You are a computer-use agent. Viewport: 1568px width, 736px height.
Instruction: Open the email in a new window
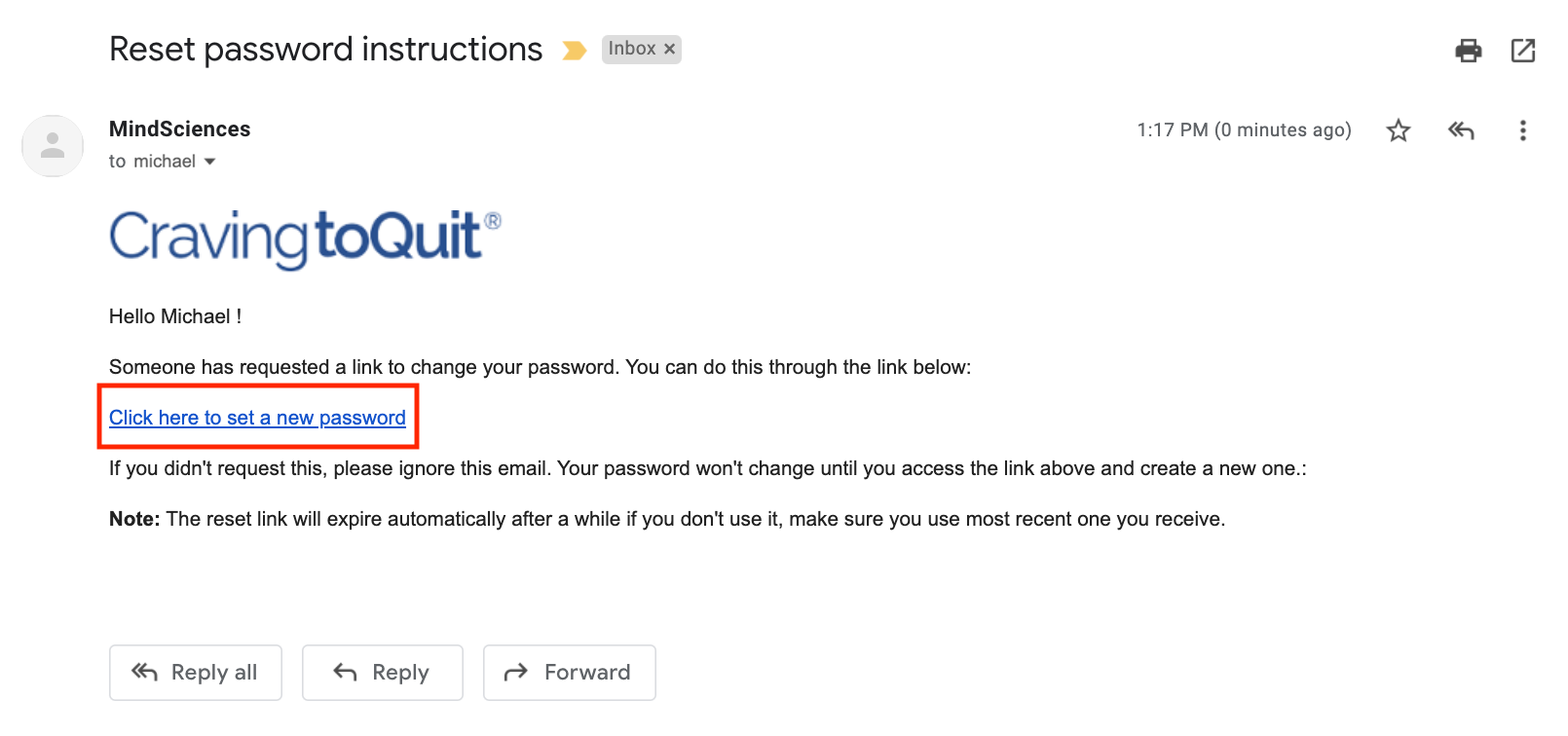[x=1523, y=51]
